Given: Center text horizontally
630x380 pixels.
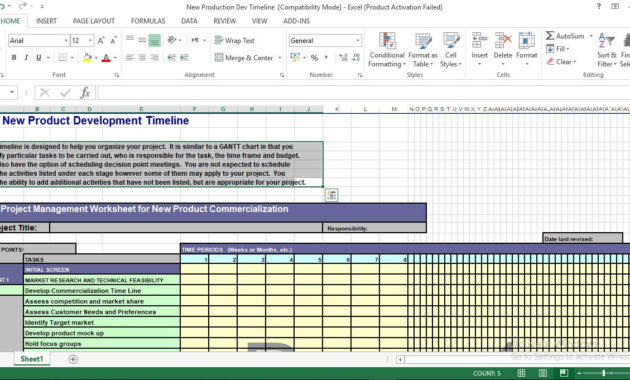Looking at the screenshot, I should (x=142, y=58).
